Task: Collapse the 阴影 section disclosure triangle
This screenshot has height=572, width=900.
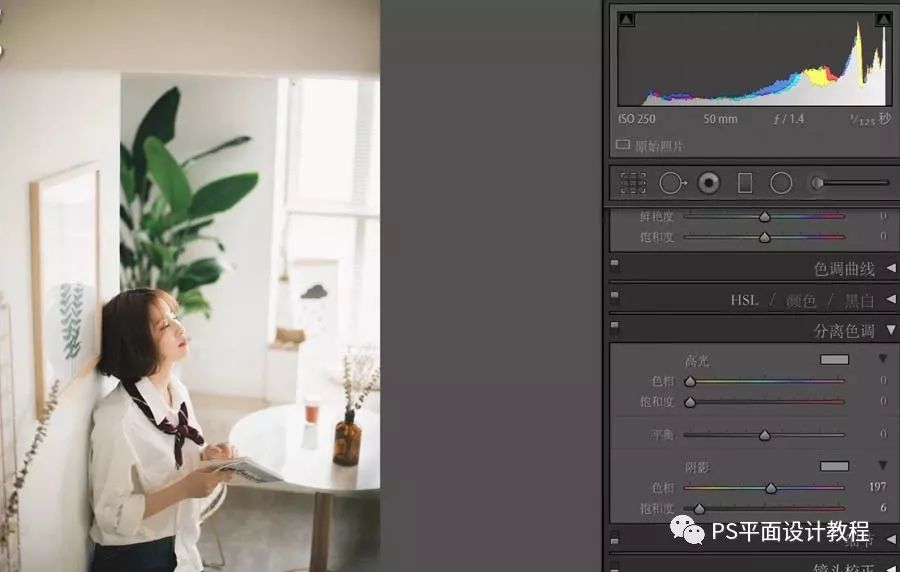Action: (883, 465)
